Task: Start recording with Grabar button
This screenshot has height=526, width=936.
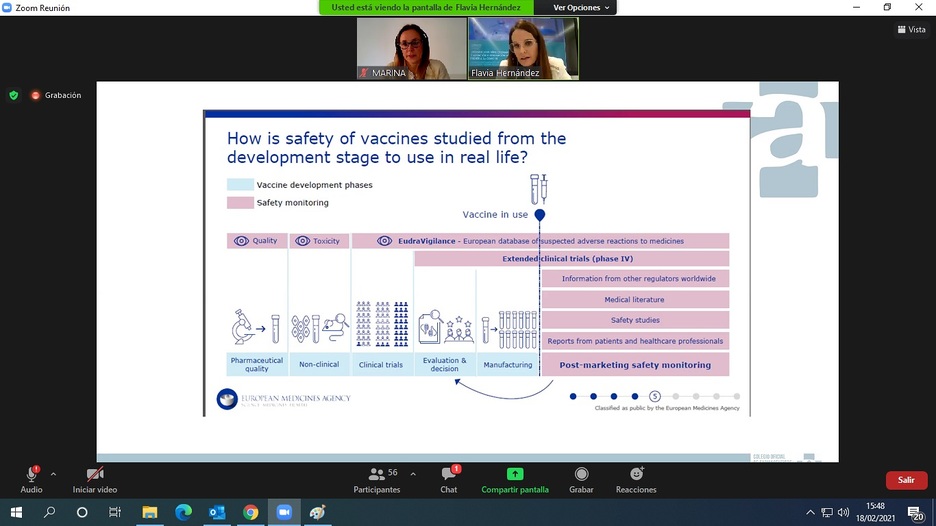Action: (x=581, y=478)
